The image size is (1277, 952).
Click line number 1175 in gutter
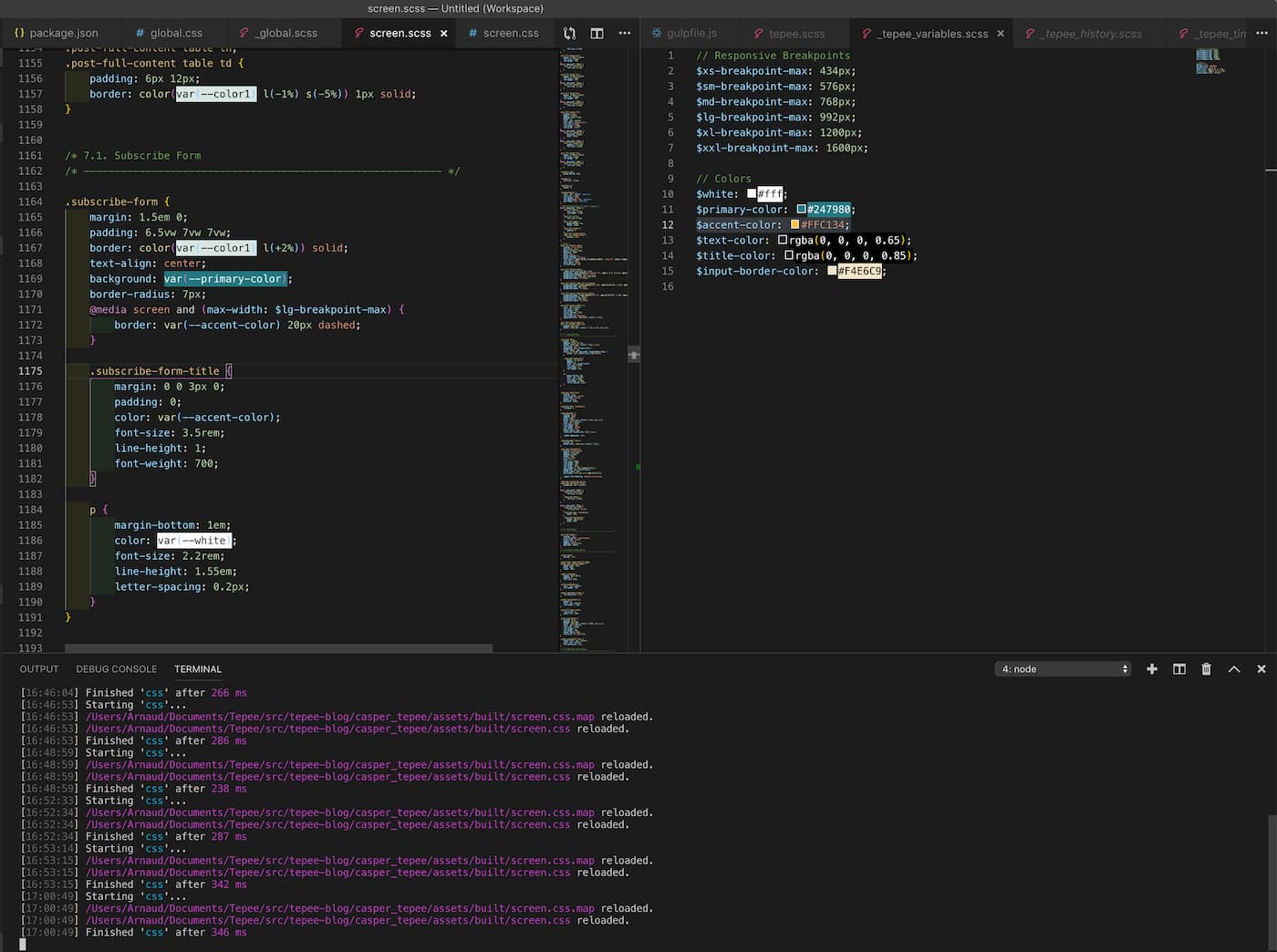pos(30,371)
